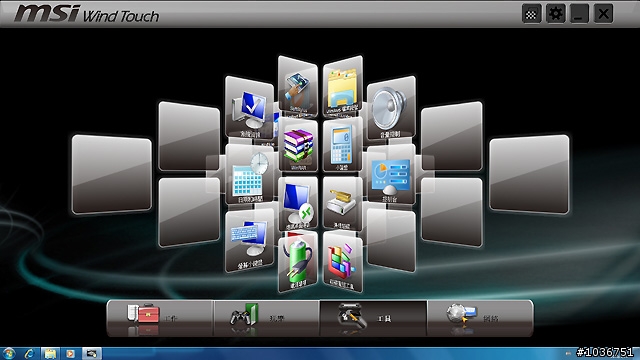Open Windows Media Player from taskbar

pos(71,353)
